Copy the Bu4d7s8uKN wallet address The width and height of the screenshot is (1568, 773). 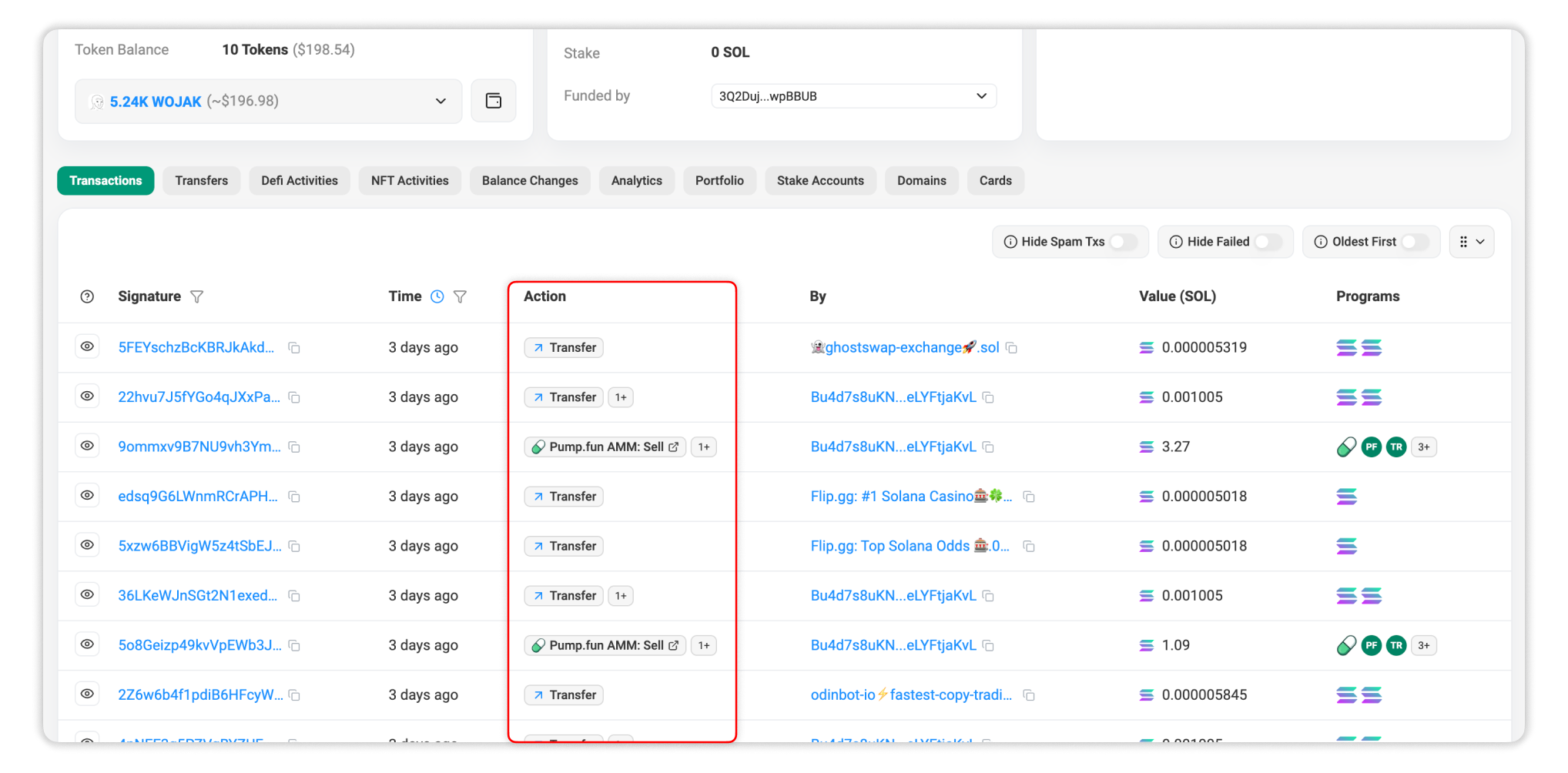point(989,397)
